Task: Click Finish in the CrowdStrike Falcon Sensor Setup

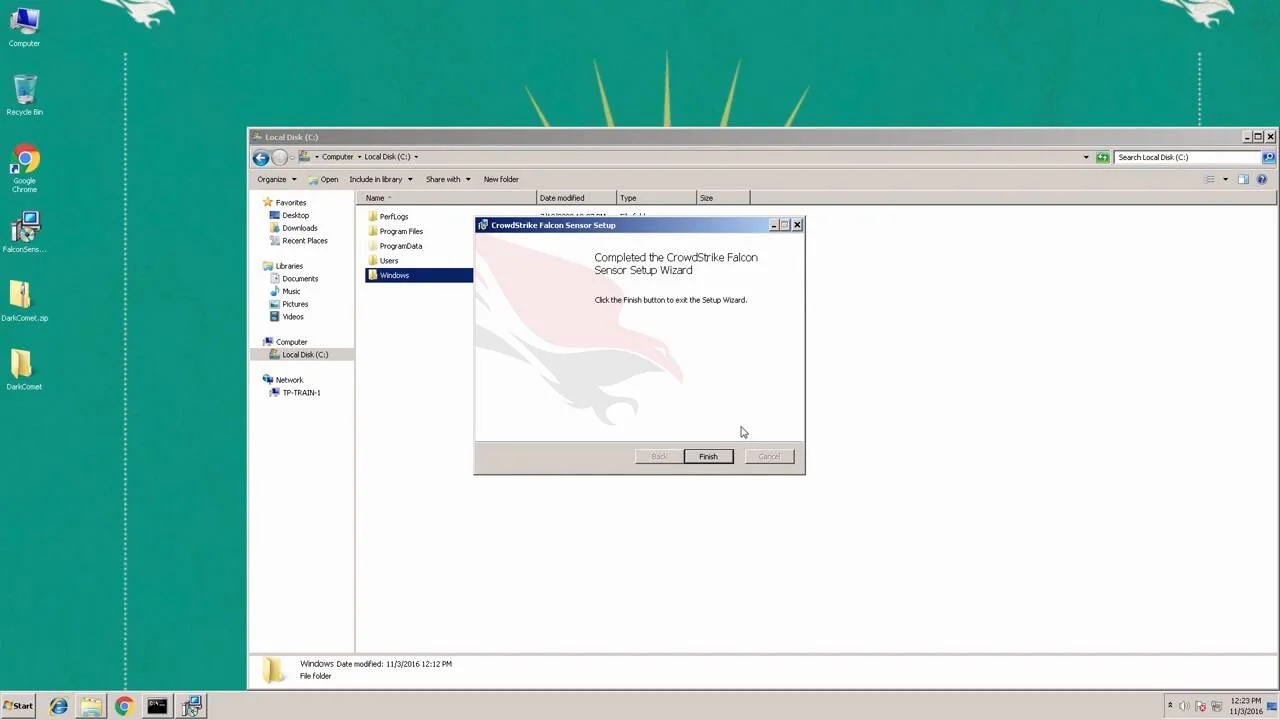Action: pyautogui.click(x=708, y=456)
